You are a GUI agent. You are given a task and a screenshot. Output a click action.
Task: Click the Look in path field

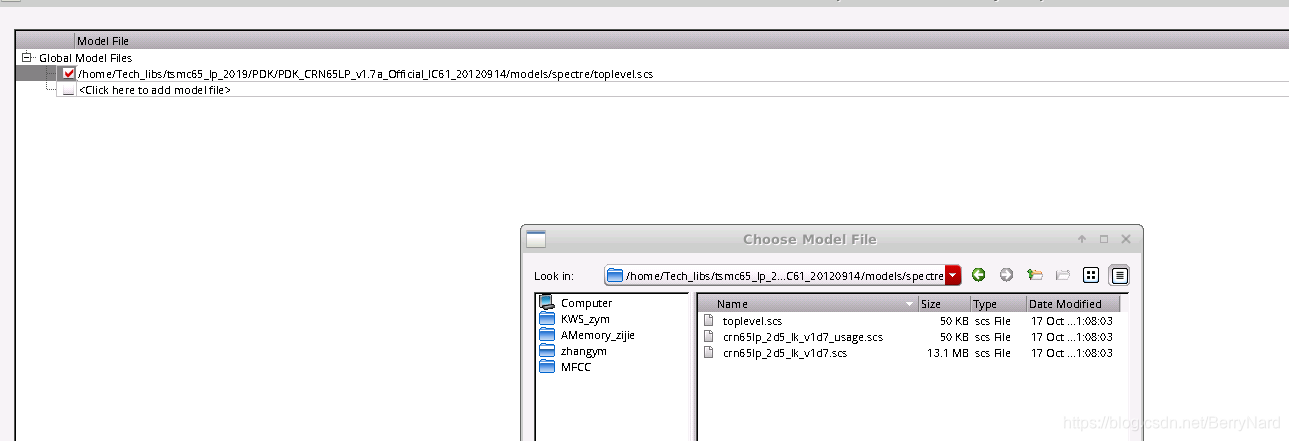pos(775,275)
